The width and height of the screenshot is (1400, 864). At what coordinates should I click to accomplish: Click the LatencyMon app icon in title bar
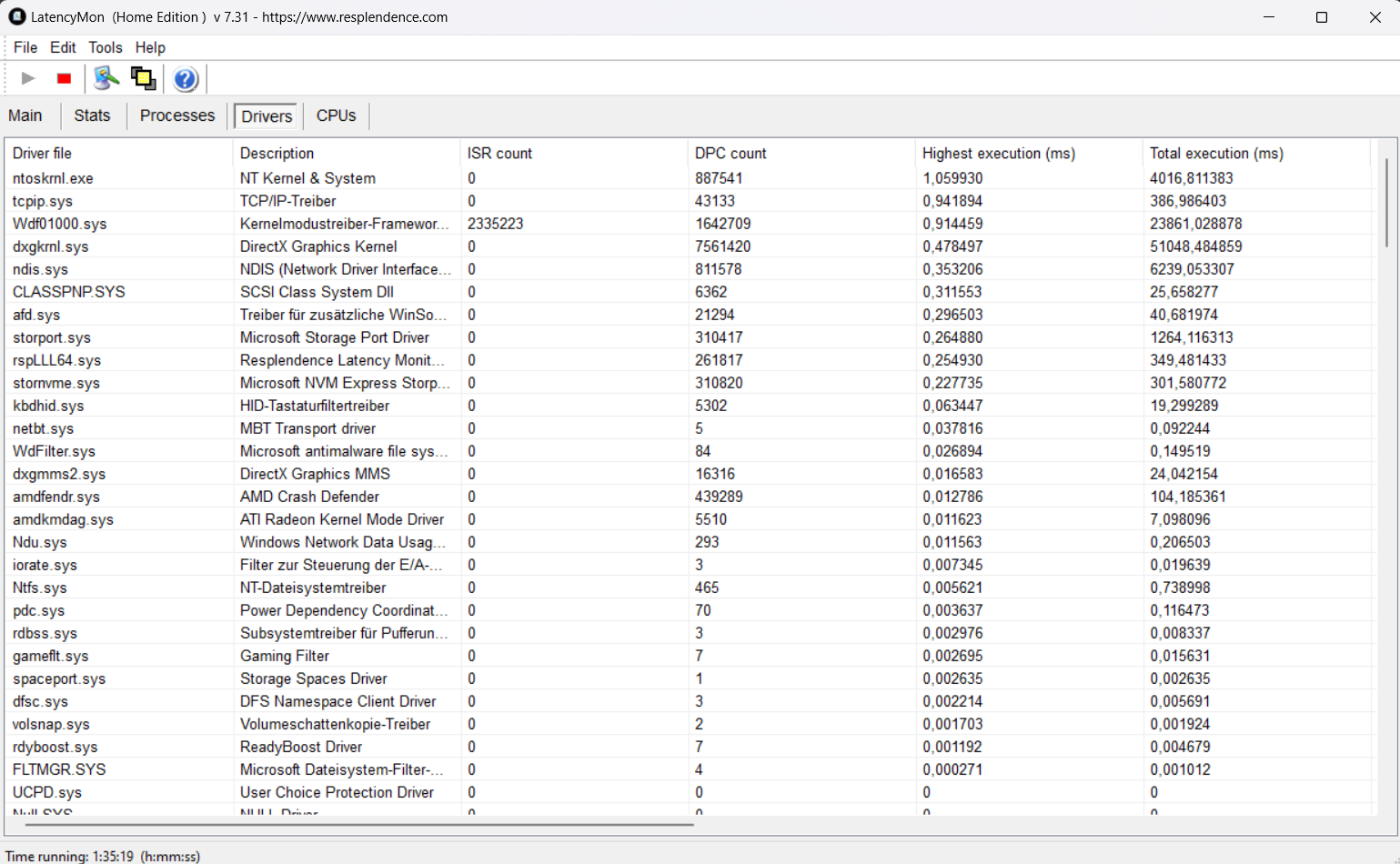click(17, 16)
